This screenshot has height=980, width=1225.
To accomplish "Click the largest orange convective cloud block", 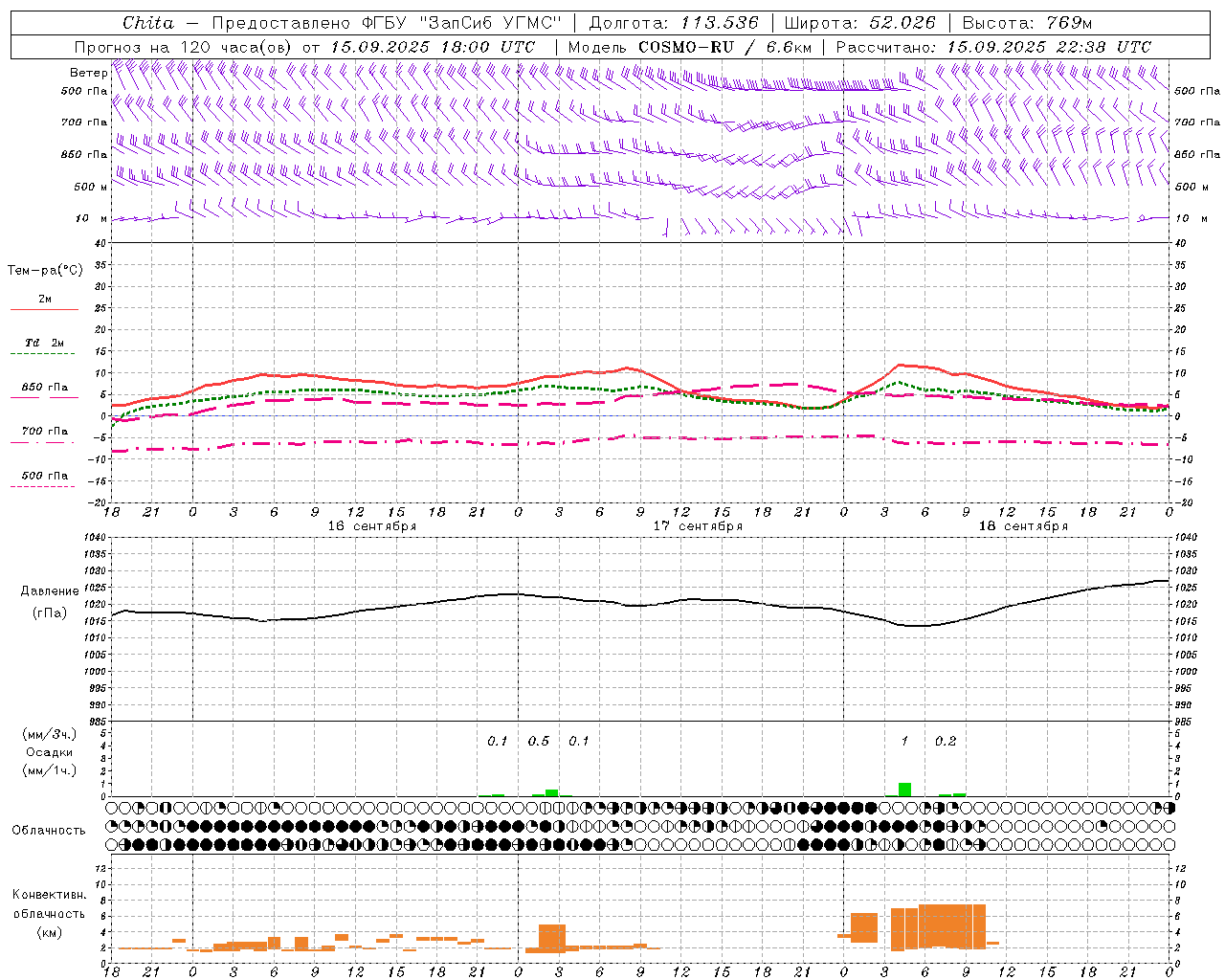I will pyautogui.click(x=952, y=926).
